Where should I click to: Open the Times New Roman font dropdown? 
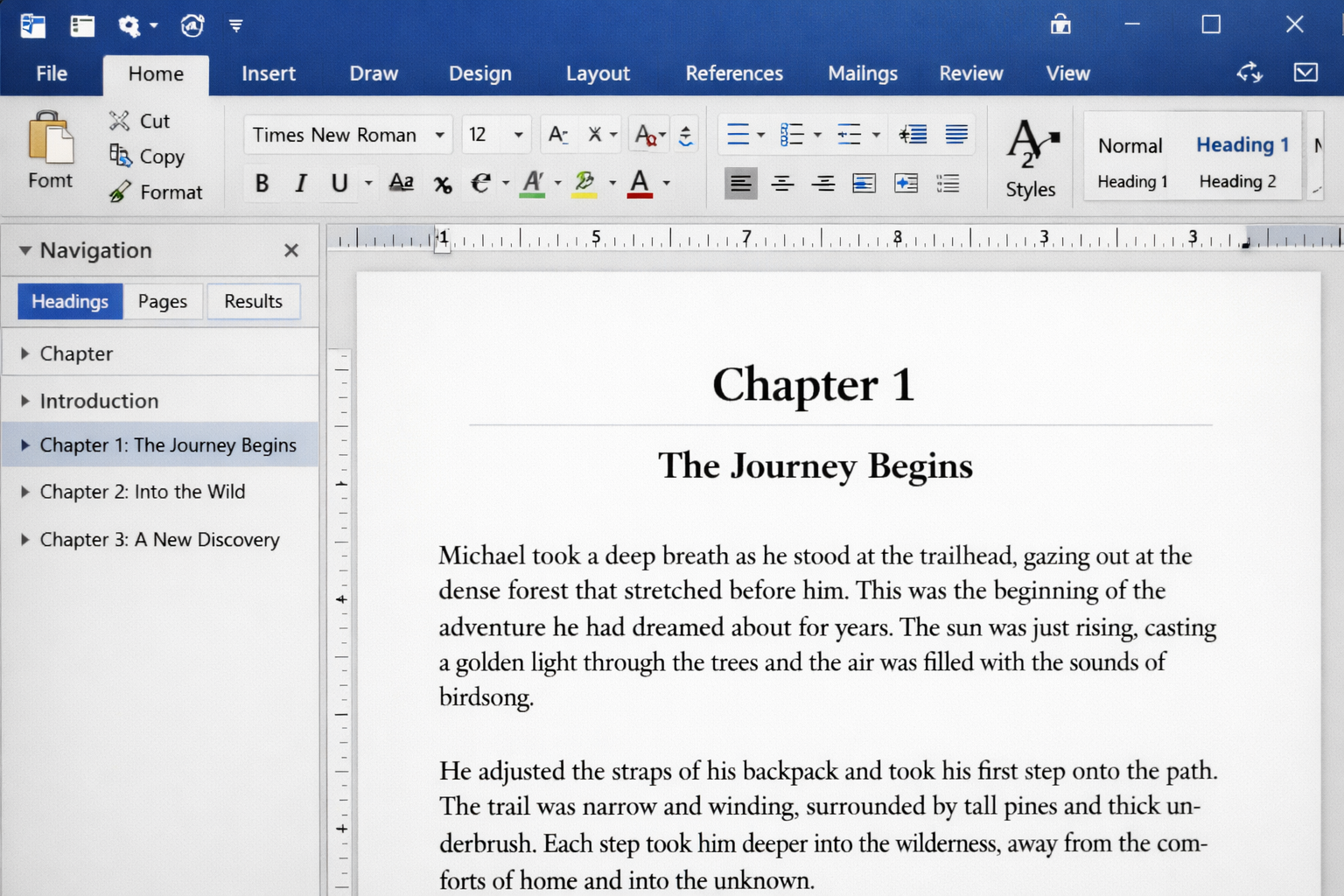(x=439, y=135)
